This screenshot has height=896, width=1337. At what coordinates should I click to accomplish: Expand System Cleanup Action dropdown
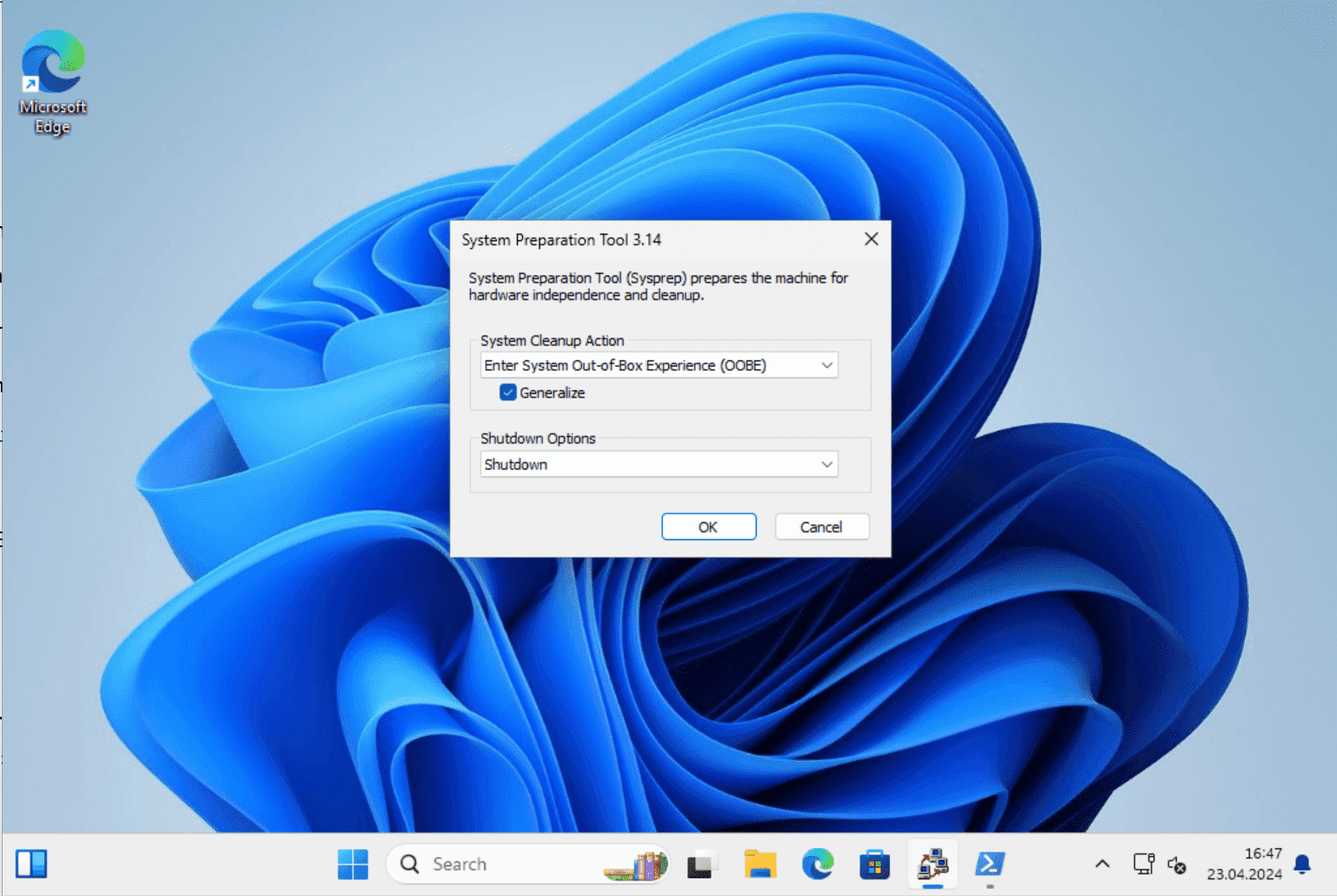(659, 365)
